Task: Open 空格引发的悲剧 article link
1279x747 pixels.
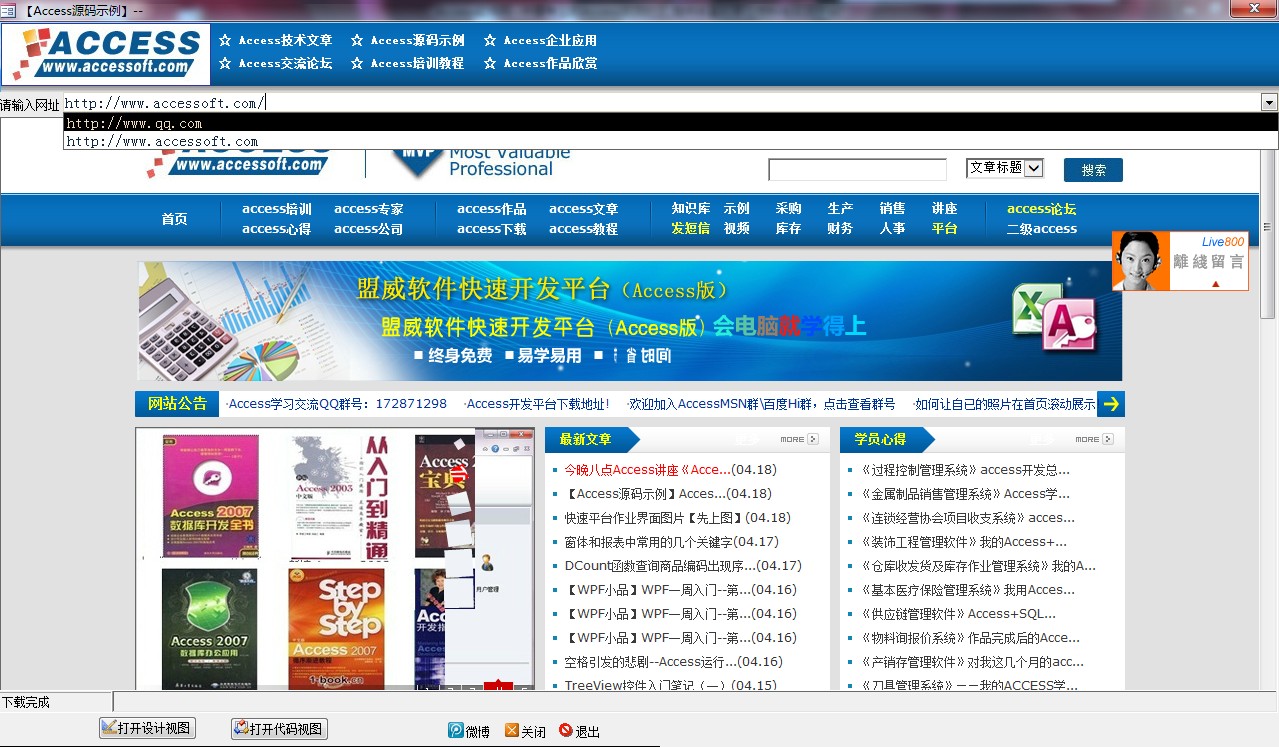Action: tap(673, 662)
